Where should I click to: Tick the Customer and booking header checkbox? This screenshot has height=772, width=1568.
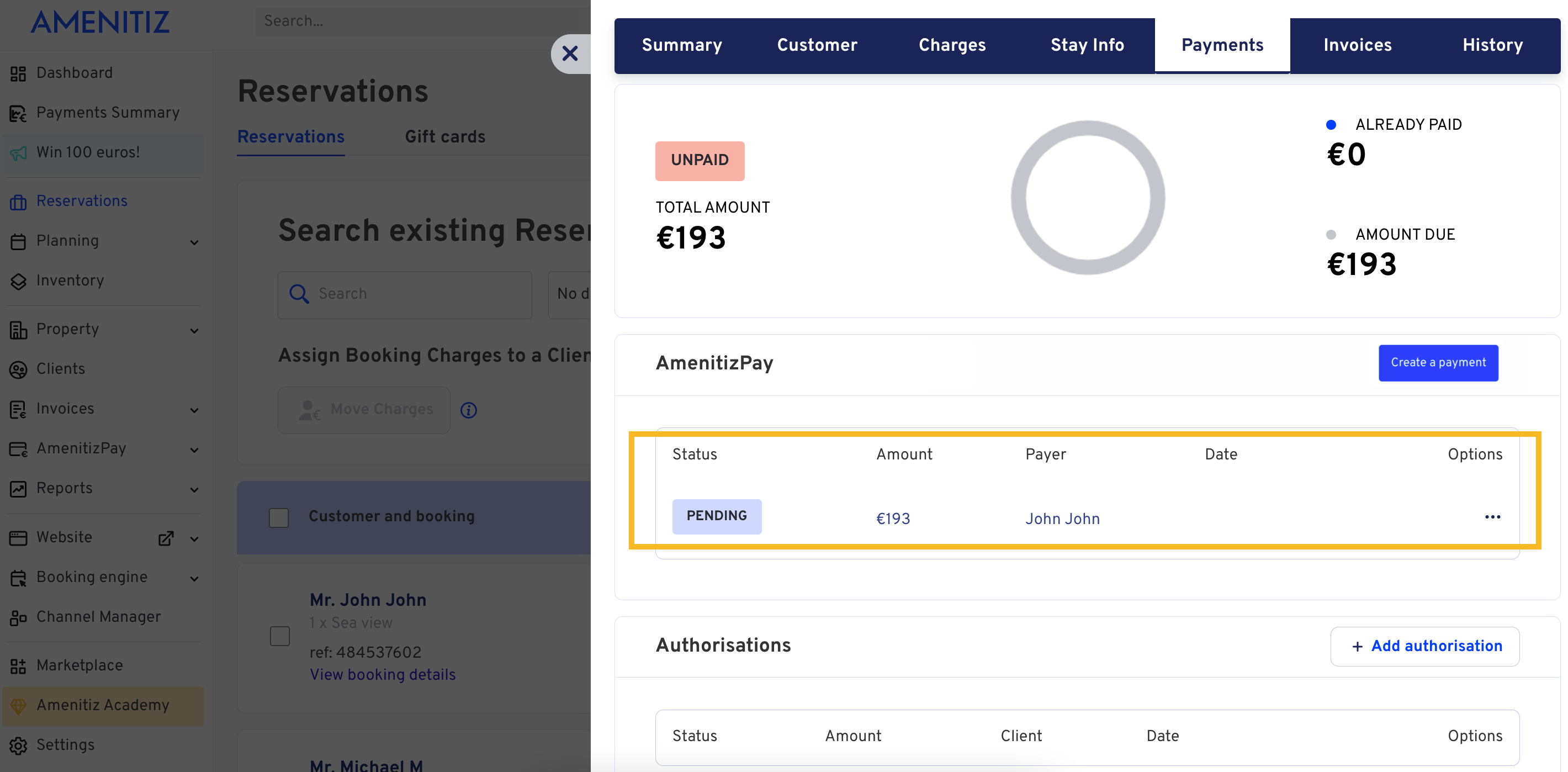point(279,517)
